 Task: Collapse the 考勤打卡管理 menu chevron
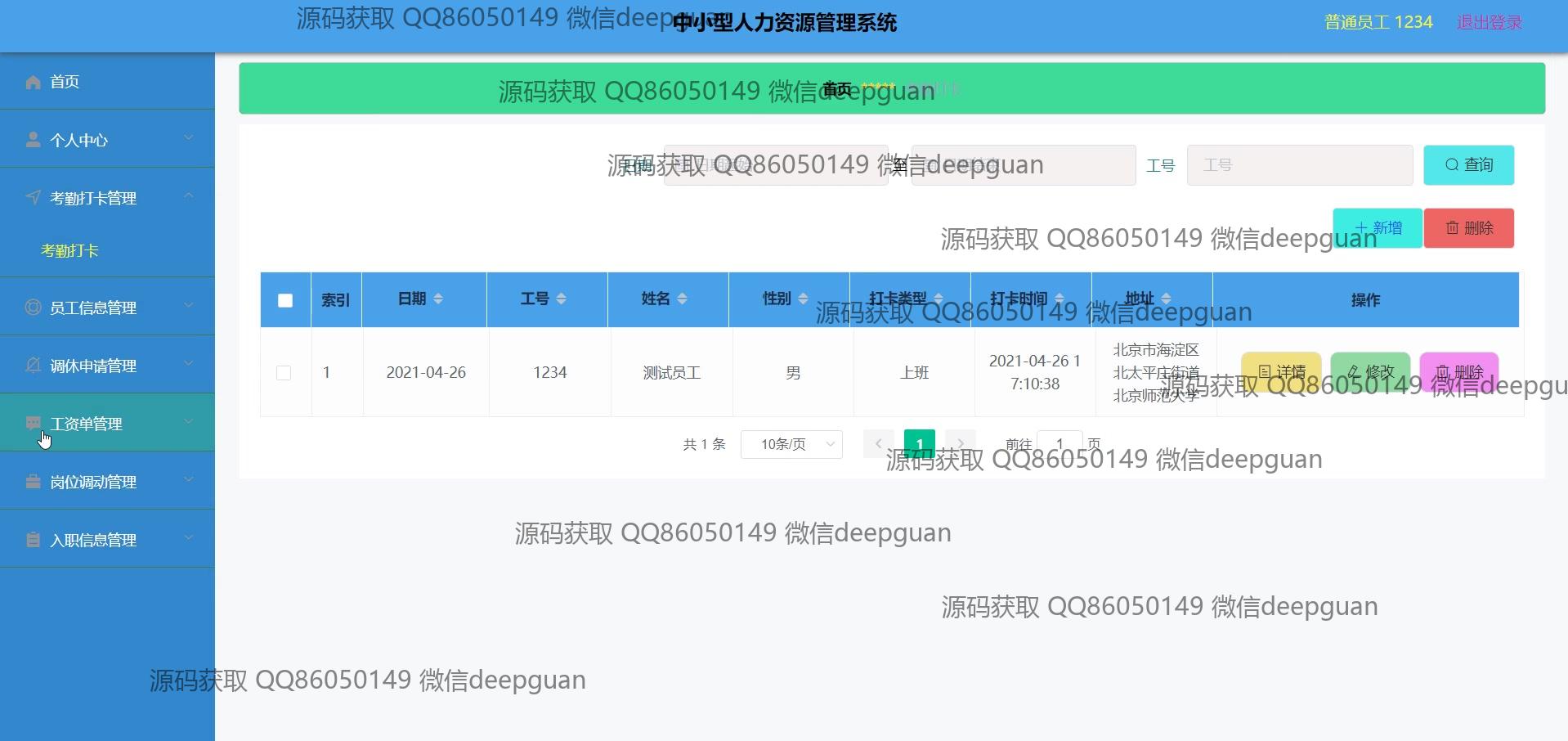189,196
